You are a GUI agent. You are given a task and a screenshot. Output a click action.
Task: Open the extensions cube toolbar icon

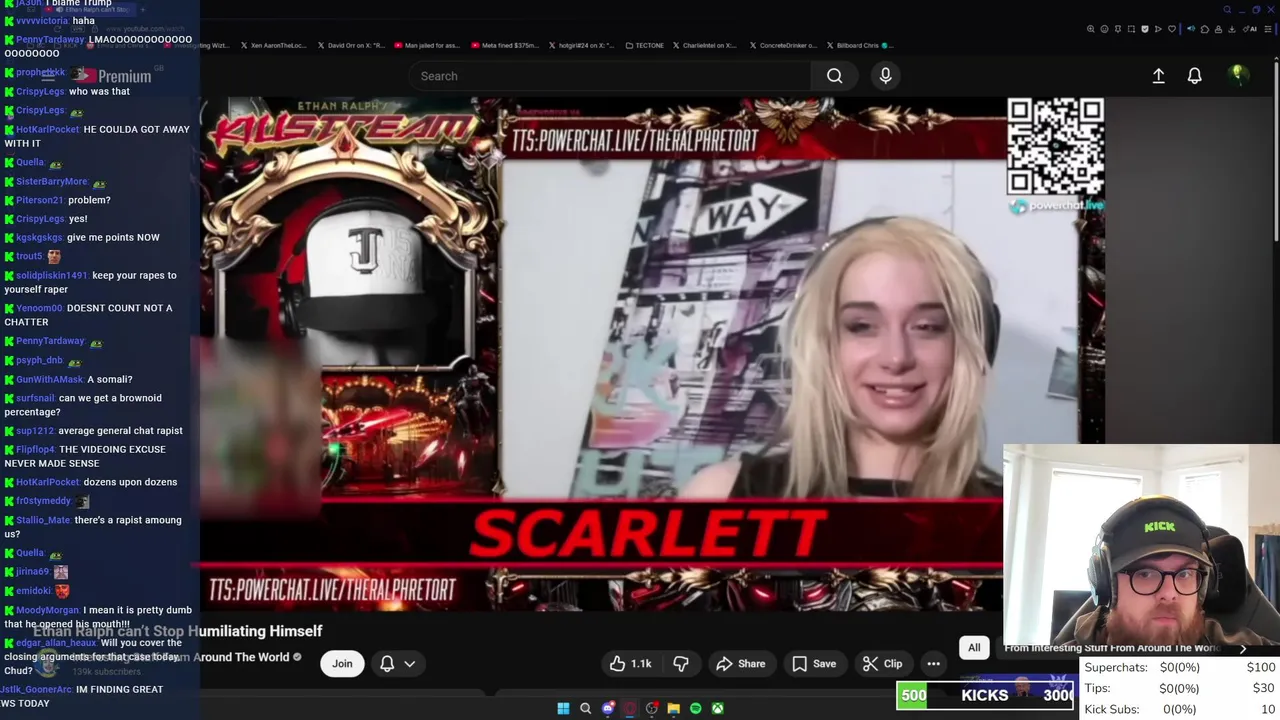(1205, 29)
